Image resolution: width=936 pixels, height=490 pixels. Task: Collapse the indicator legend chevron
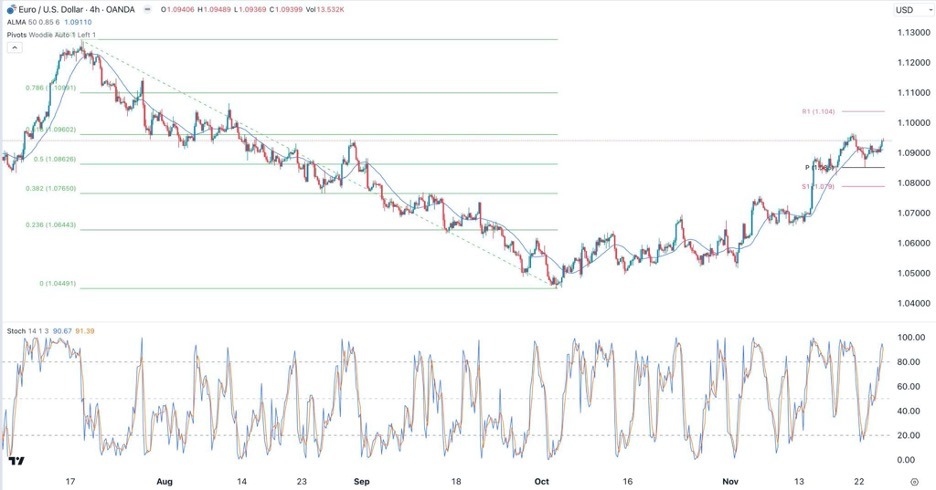point(14,47)
